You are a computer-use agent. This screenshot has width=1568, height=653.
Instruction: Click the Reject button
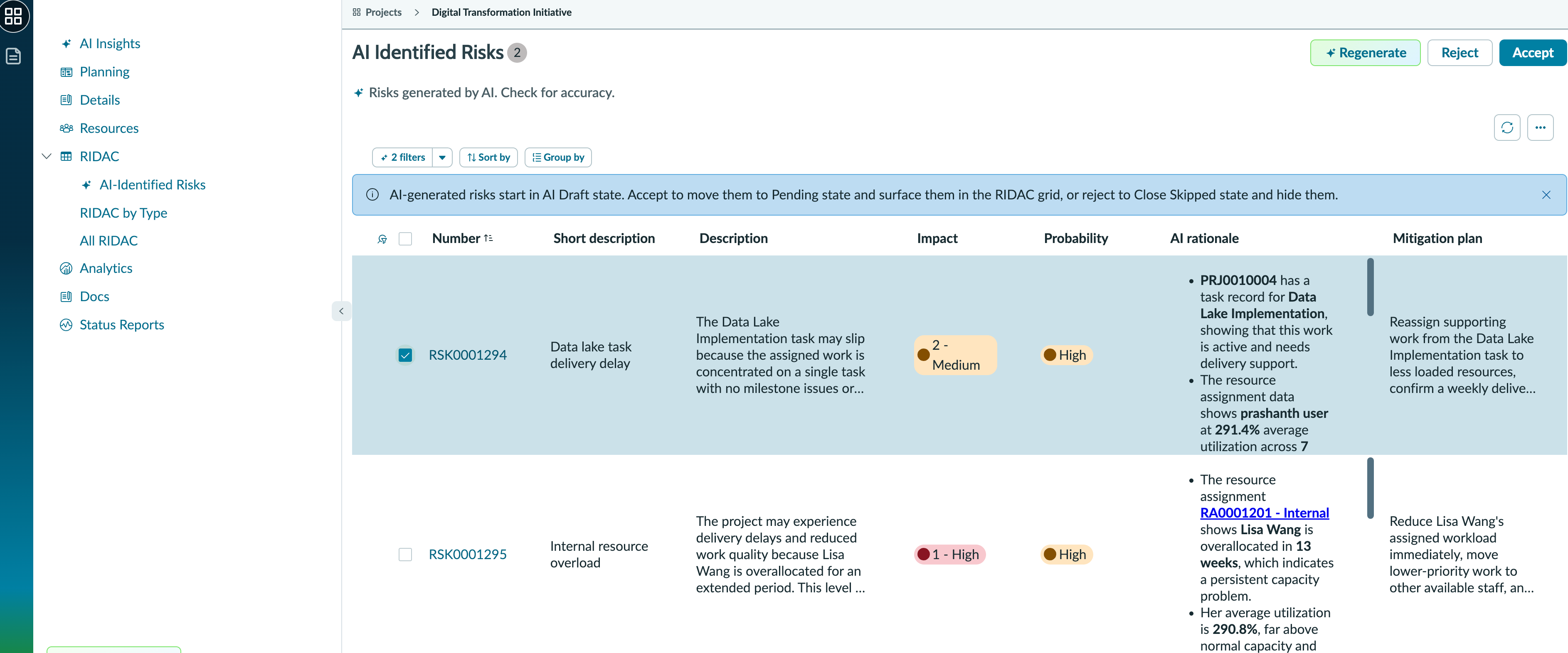[1460, 53]
